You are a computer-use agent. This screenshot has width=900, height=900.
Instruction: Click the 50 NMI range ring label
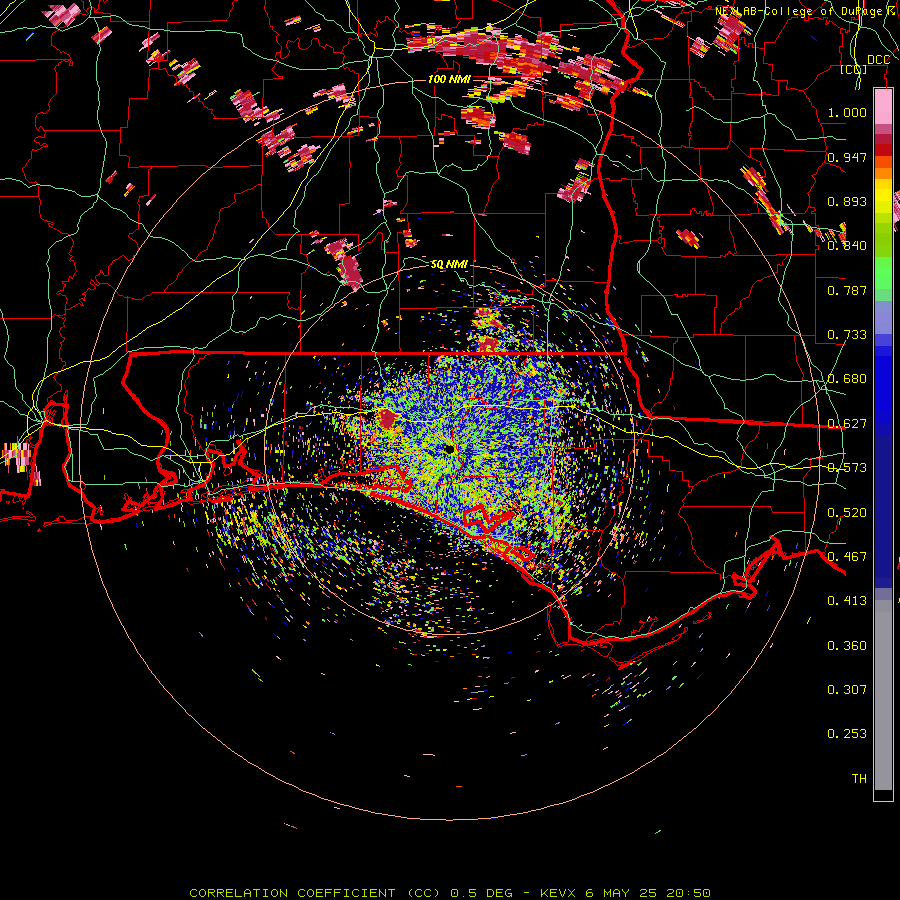449,264
